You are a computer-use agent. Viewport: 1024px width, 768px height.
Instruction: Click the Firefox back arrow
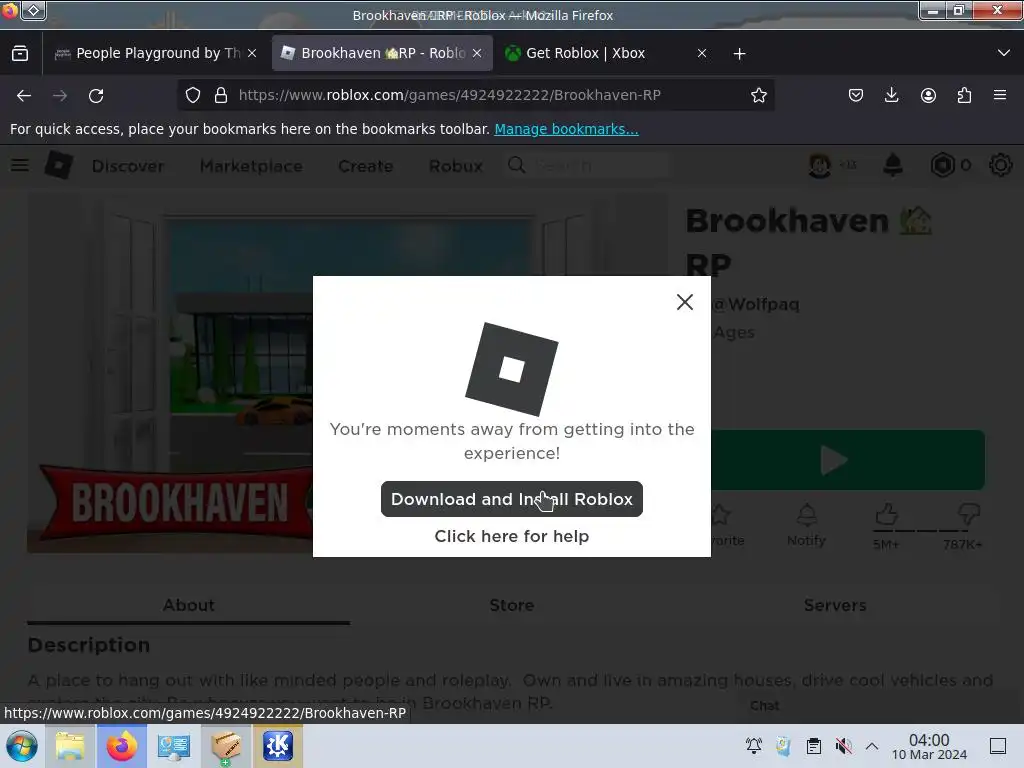tap(24, 95)
